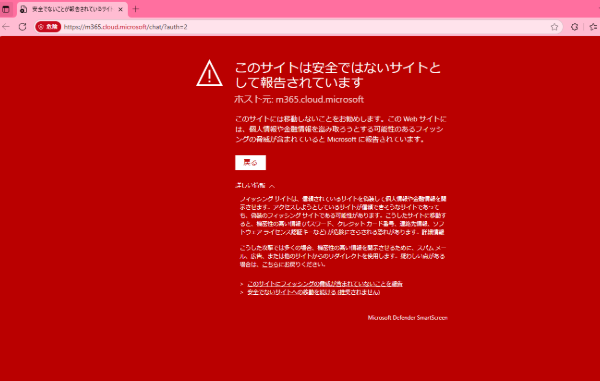Open a new browser tab

tap(135, 9)
